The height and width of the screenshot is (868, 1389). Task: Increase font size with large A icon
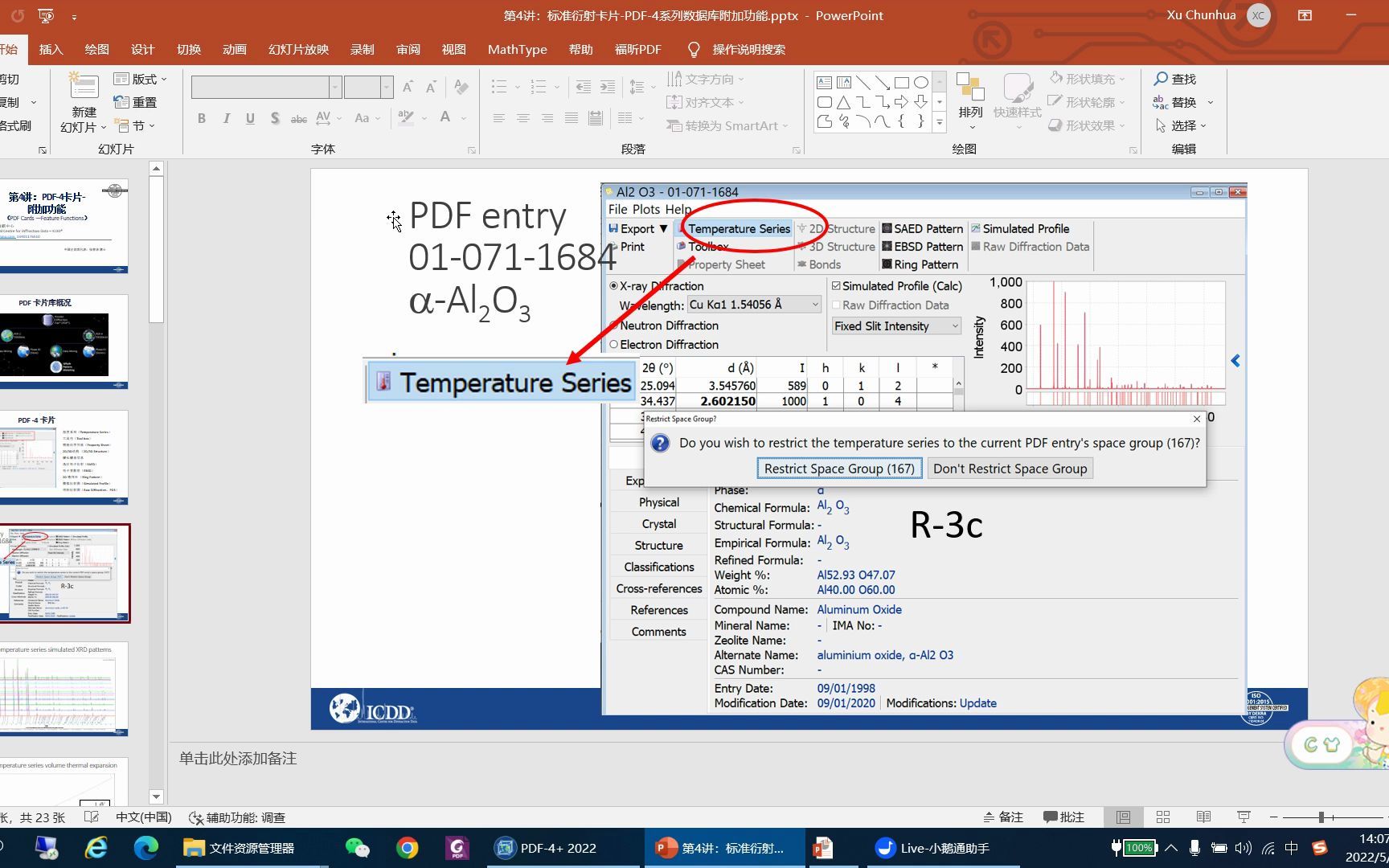click(408, 87)
